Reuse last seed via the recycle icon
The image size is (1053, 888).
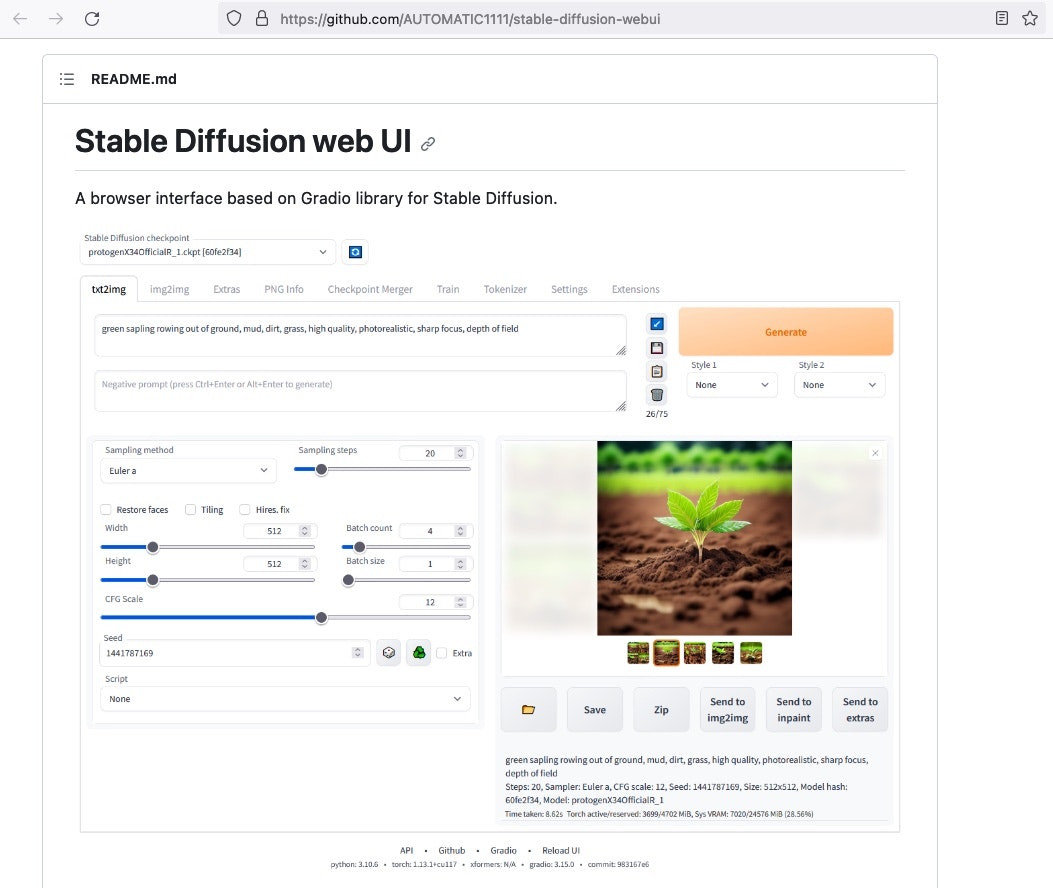click(419, 652)
